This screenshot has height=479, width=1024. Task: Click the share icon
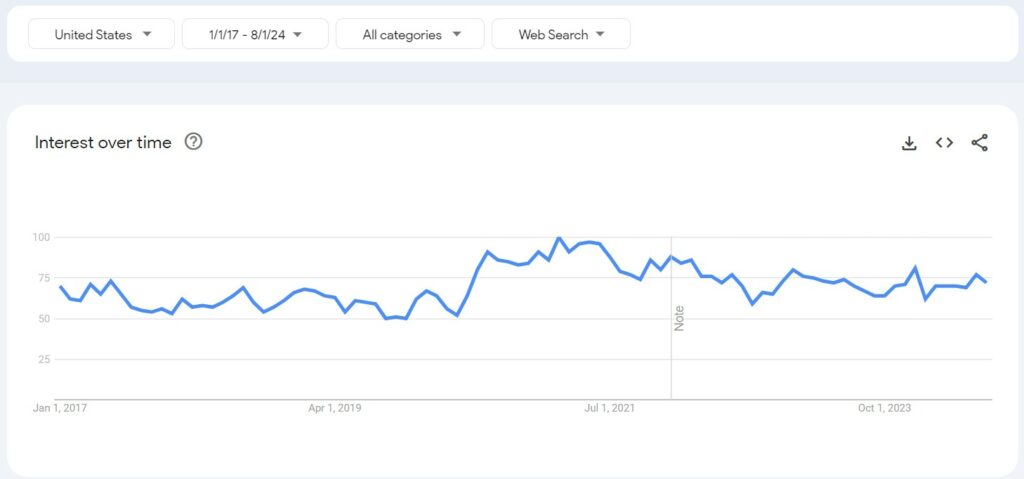click(x=979, y=143)
